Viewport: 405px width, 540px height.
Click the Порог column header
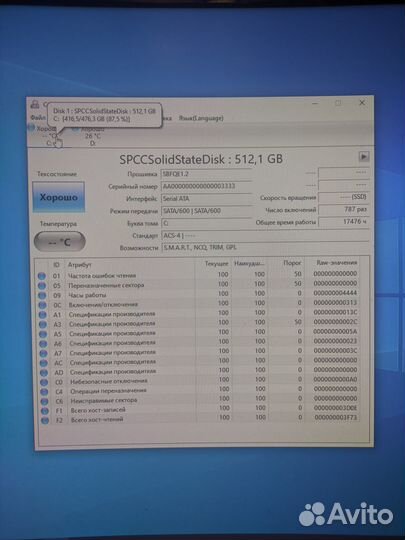coord(292,263)
